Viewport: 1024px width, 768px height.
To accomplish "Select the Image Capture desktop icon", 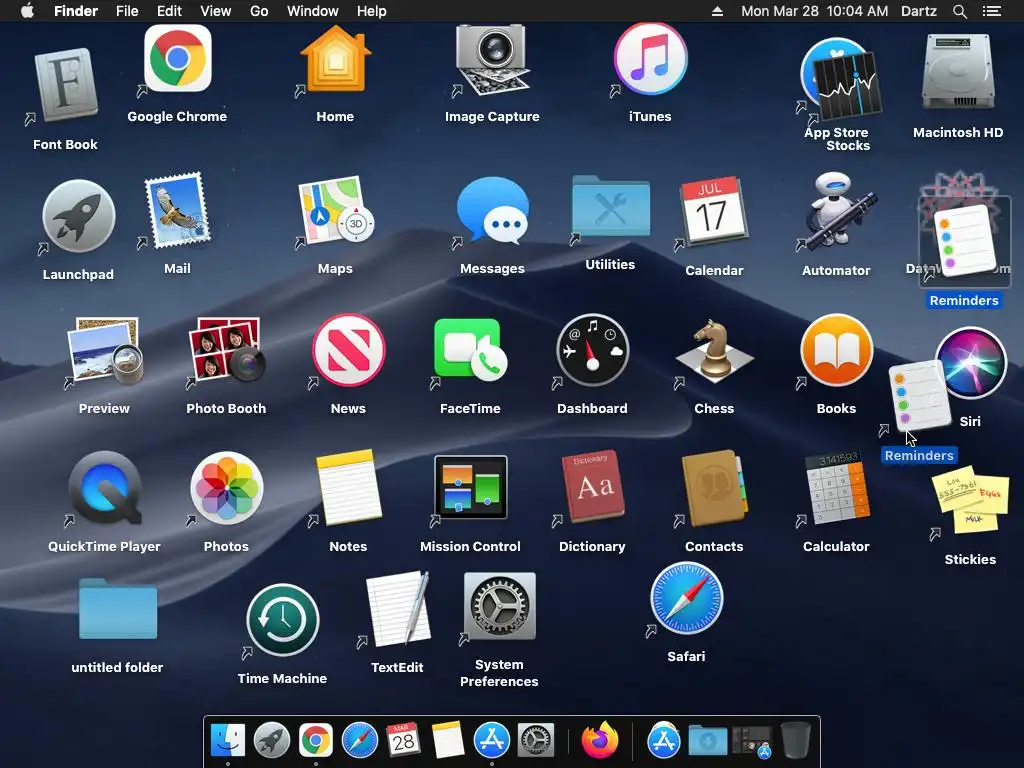I will [x=492, y=60].
